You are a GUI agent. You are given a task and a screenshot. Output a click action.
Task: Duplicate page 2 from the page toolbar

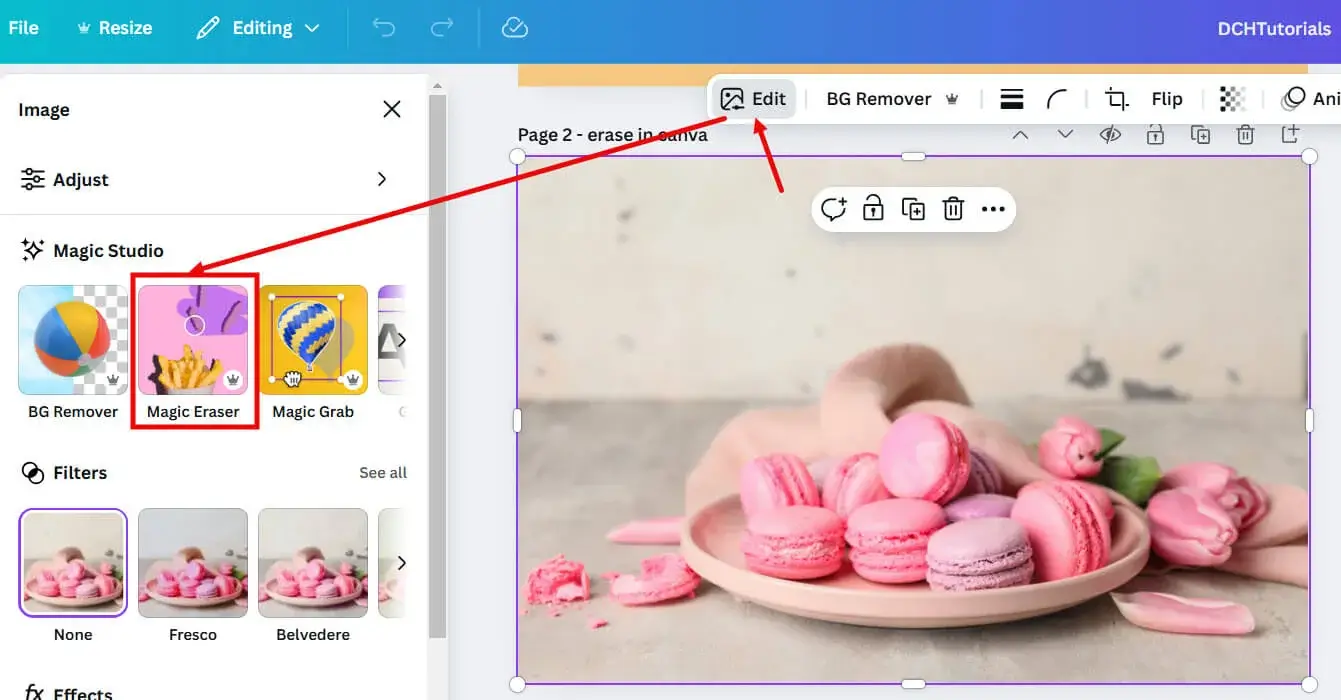click(x=1200, y=133)
